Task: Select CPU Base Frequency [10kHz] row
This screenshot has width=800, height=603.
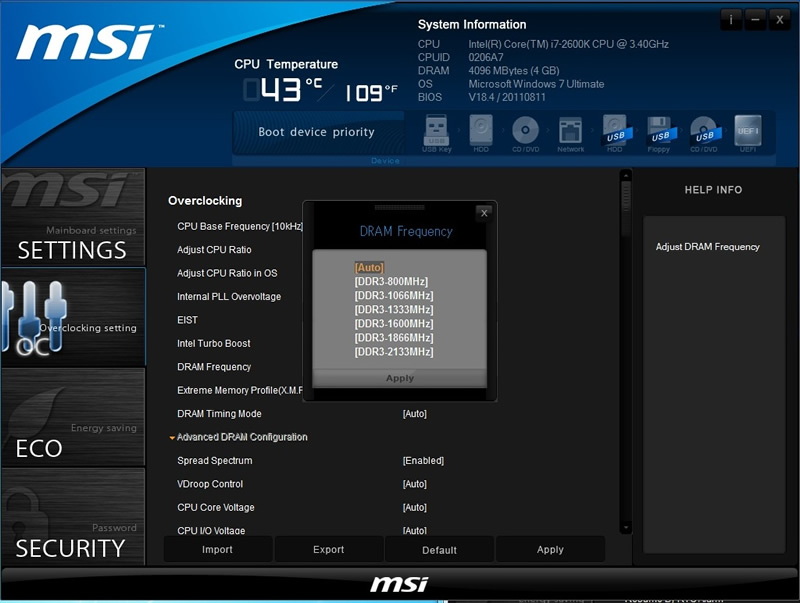Action: (x=240, y=226)
